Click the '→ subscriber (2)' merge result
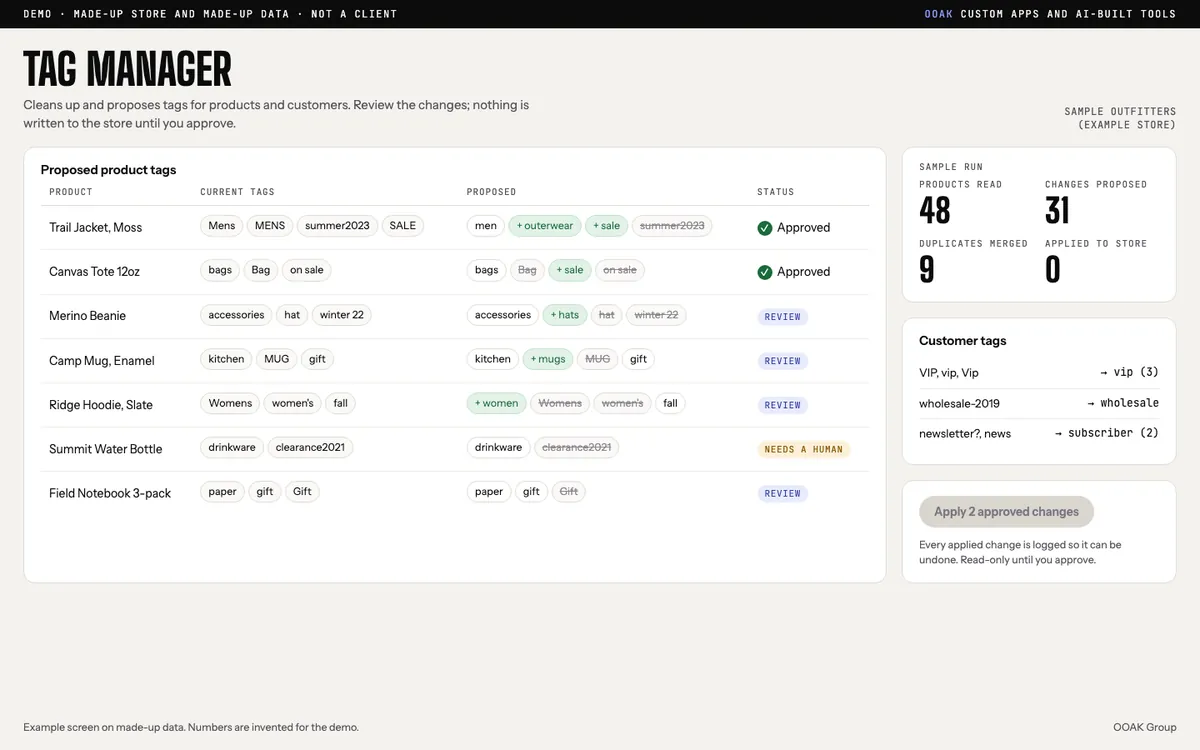The image size is (1200, 750). [1107, 433]
